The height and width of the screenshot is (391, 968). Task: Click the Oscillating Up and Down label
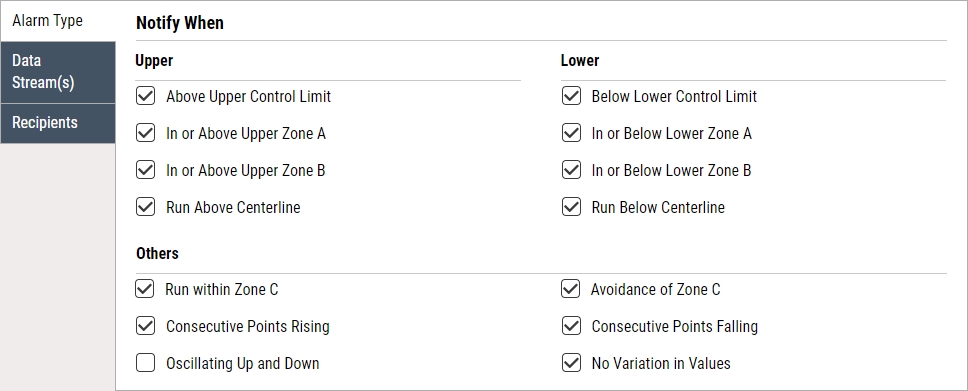tap(243, 364)
